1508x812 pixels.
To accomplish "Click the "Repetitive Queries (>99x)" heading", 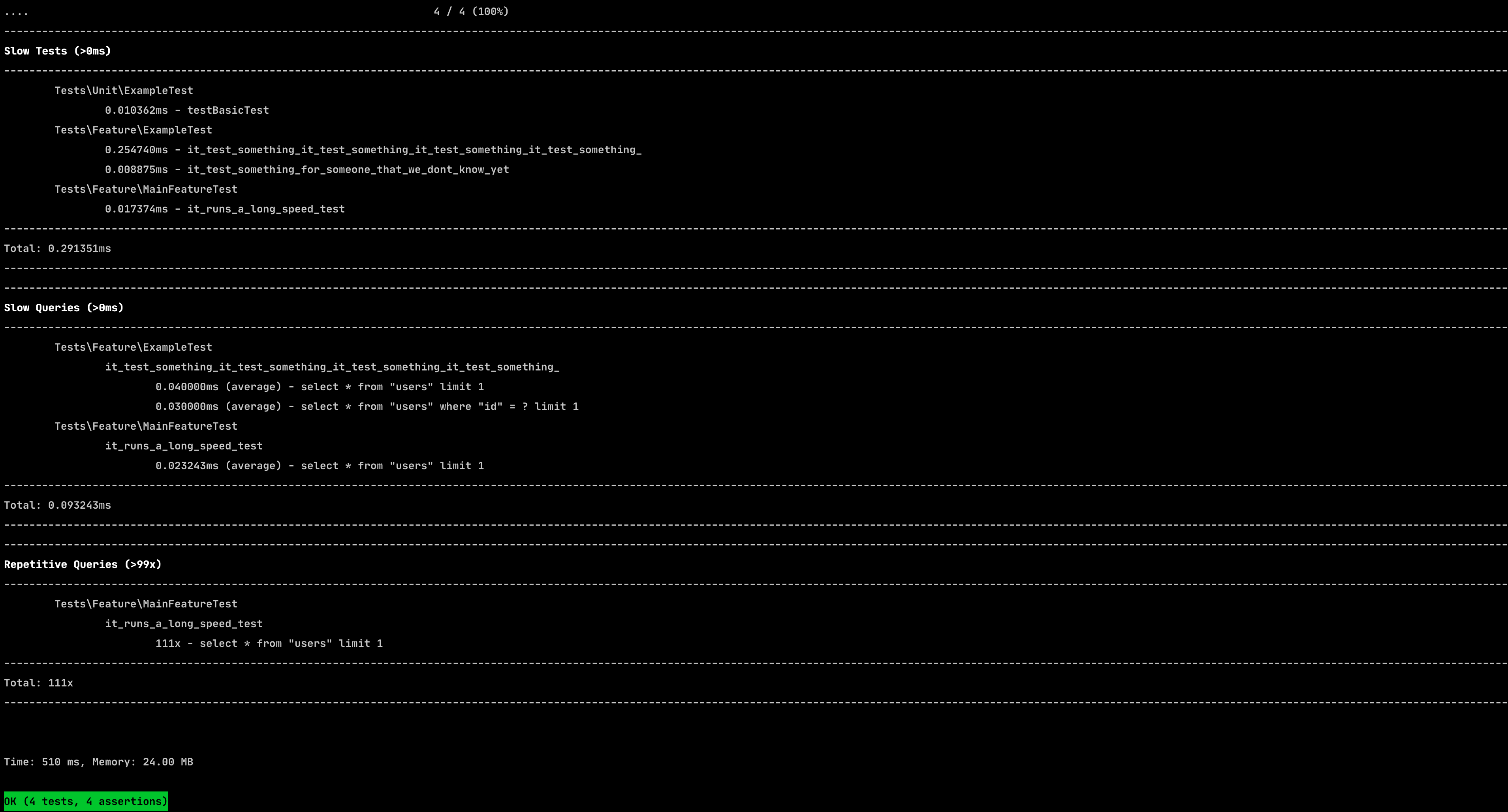I will [x=83, y=564].
